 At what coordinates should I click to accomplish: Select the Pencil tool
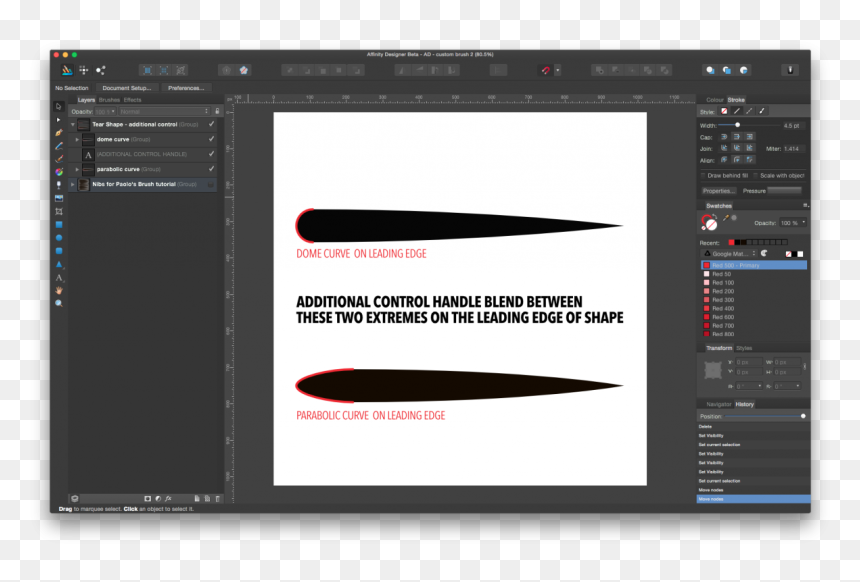(x=59, y=146)
